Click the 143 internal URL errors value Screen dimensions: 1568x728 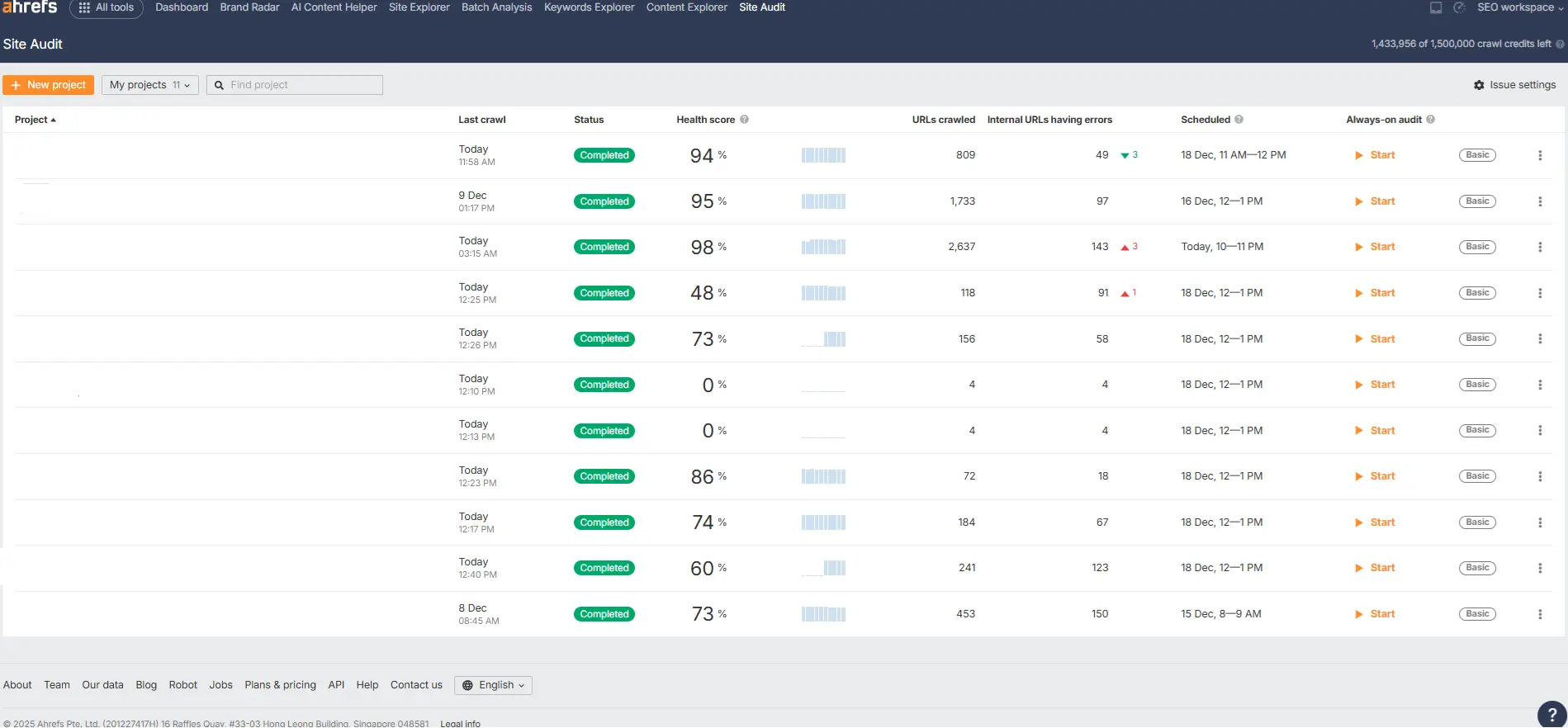click(x=1100, y=247)
